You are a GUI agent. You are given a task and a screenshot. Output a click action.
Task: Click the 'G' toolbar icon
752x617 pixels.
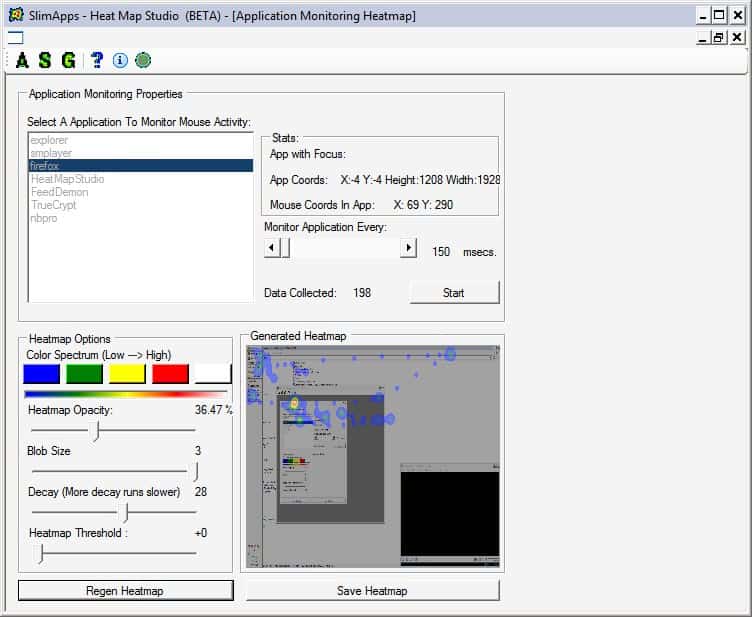[68, 60]
